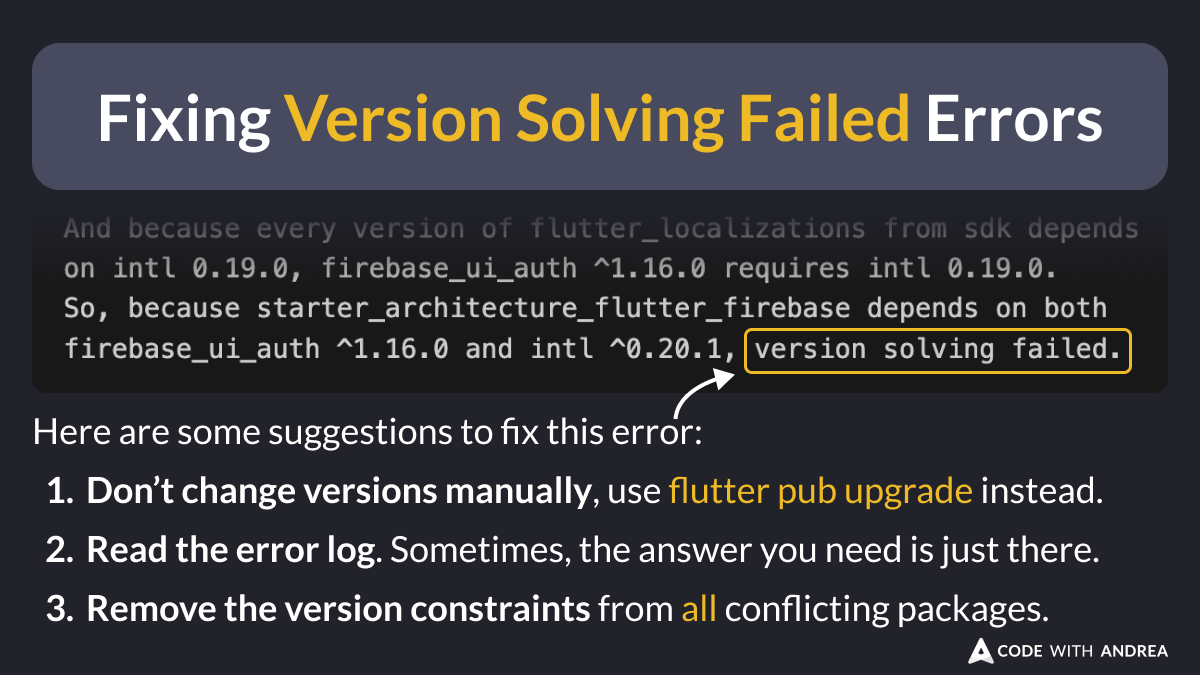
Task: Click 'Don't change versions manually' bold text
Action: (x=336, y=492)
